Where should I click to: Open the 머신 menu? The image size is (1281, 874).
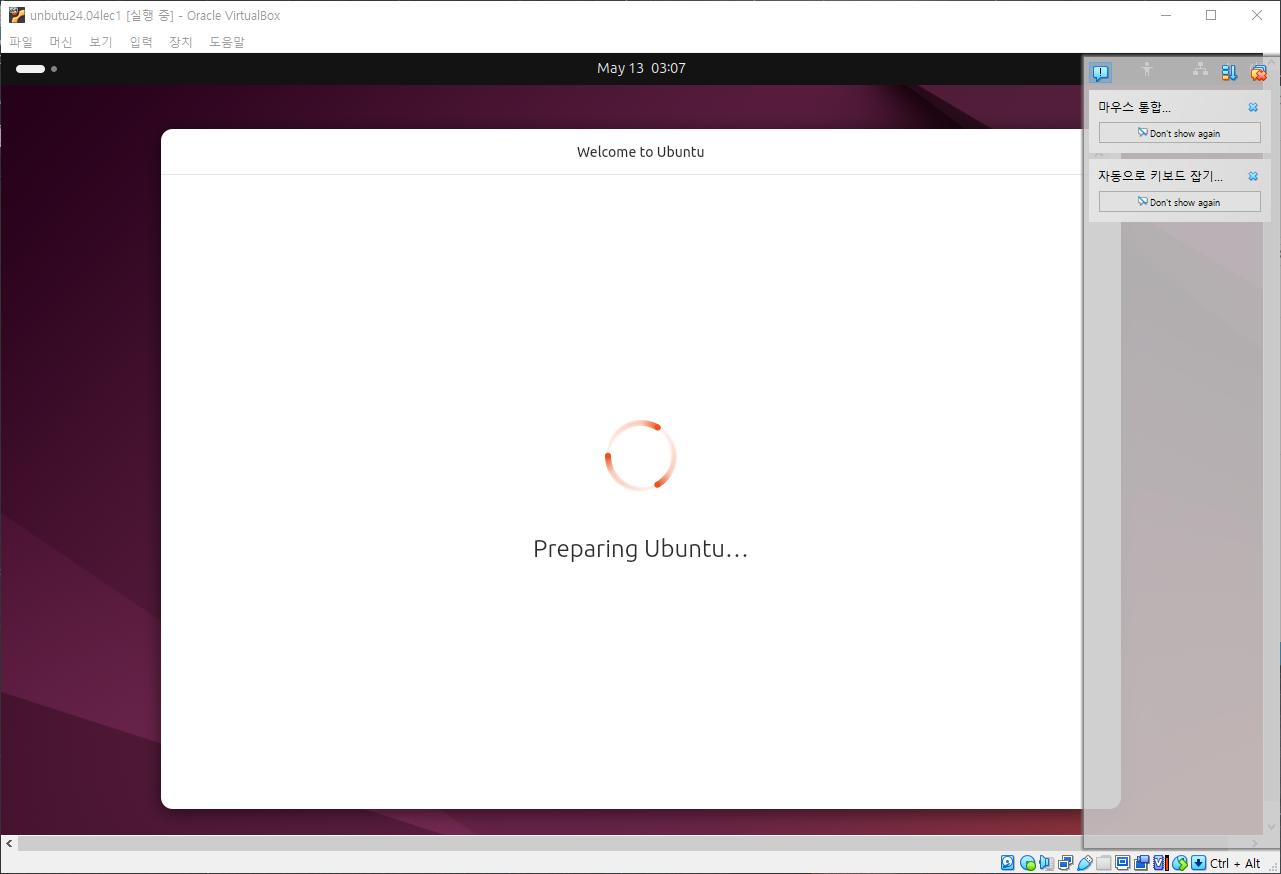tap(61, 42)
